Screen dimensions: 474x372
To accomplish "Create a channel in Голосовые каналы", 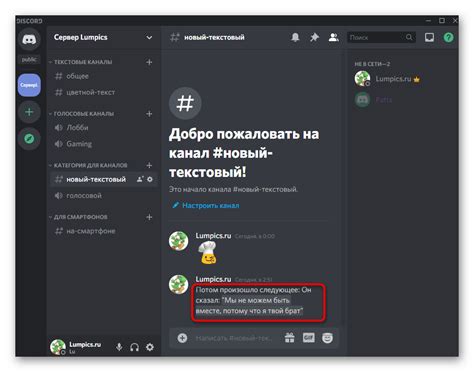I will [149, 114].
